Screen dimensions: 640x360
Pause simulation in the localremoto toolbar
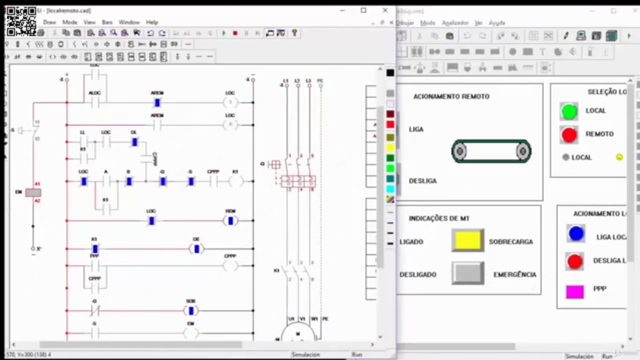(246, 33)
